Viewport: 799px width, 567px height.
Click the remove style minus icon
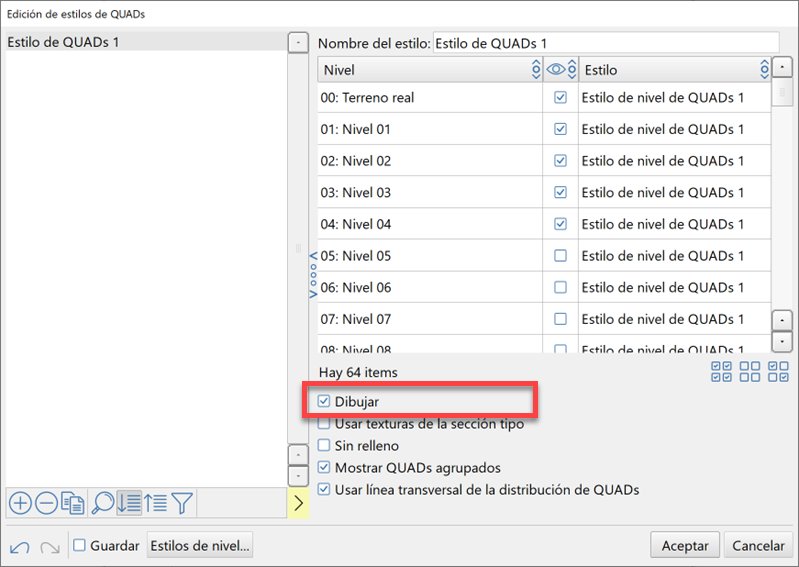(x=46, y=503)
